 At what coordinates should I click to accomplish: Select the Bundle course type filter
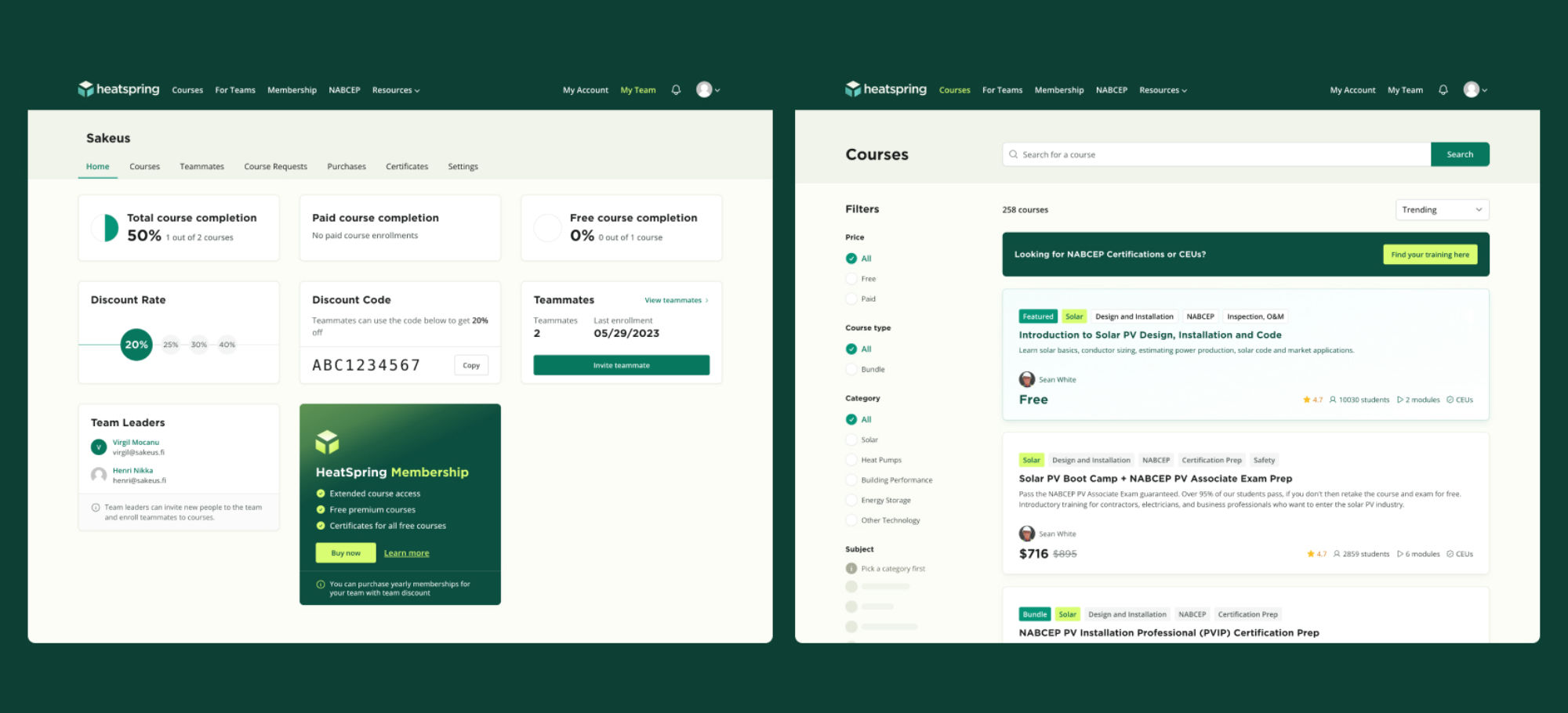tap(851, 369)
